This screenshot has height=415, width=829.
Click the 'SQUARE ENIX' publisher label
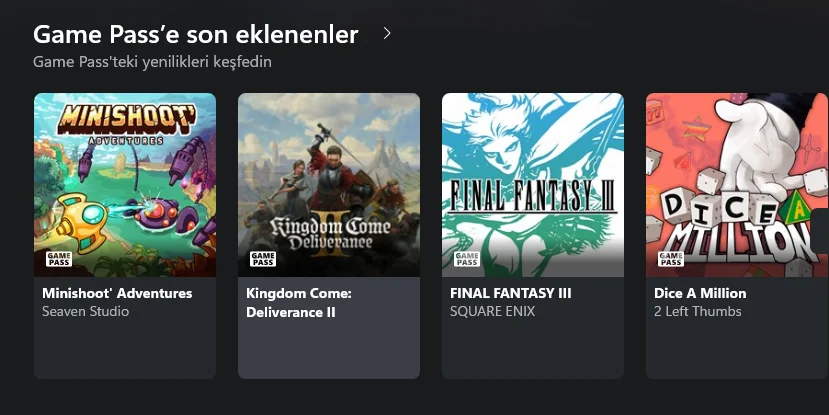point(492,311)
